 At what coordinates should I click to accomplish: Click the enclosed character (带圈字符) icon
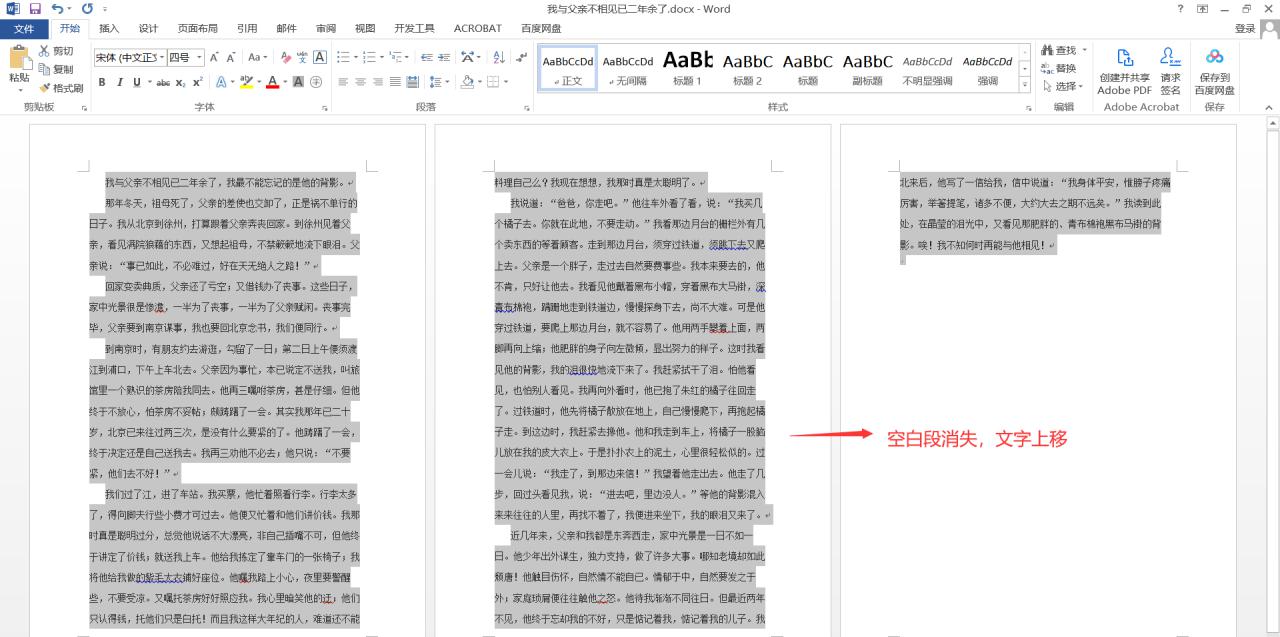316,82
